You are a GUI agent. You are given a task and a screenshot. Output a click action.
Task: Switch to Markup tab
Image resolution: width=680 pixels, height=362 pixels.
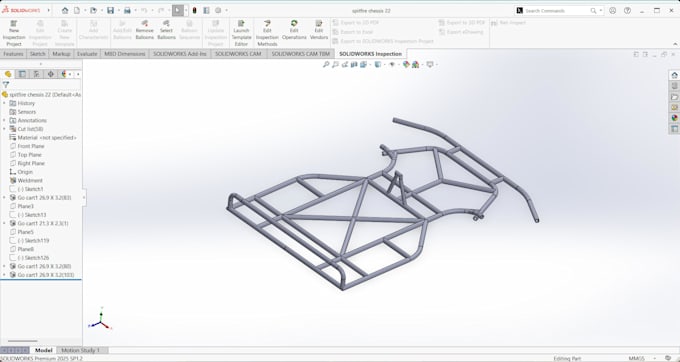pos(61,54)
